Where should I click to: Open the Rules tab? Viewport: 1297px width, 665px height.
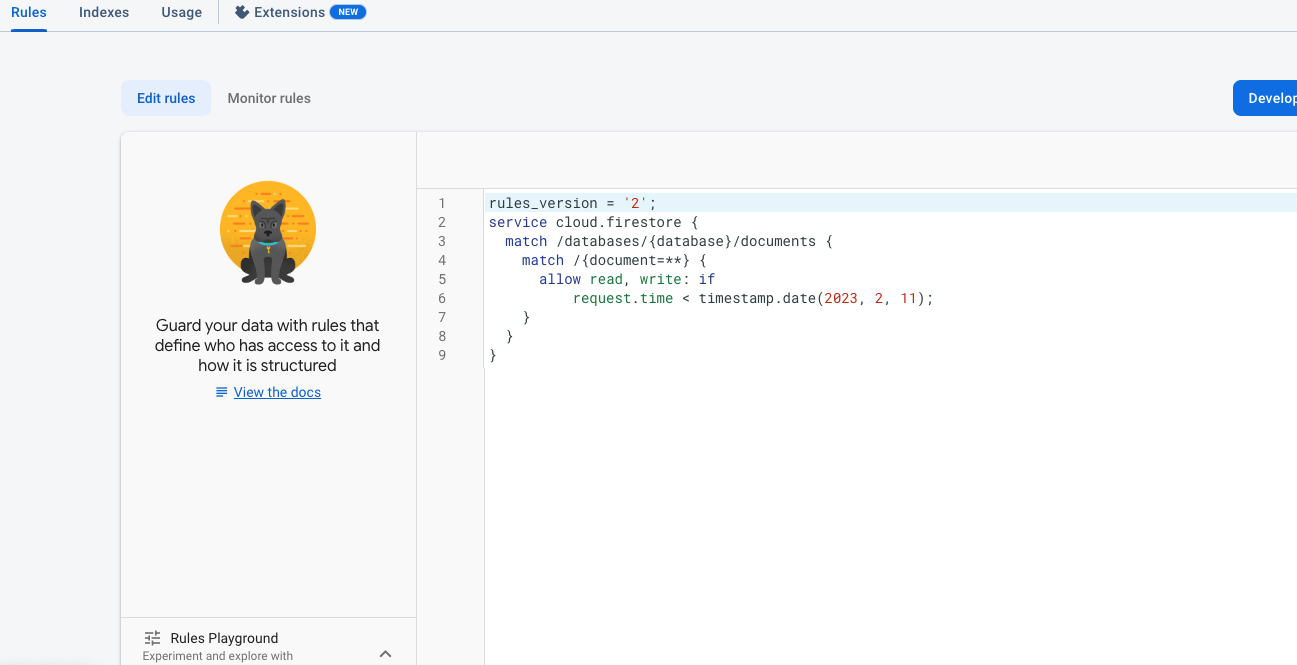(29, 12)
